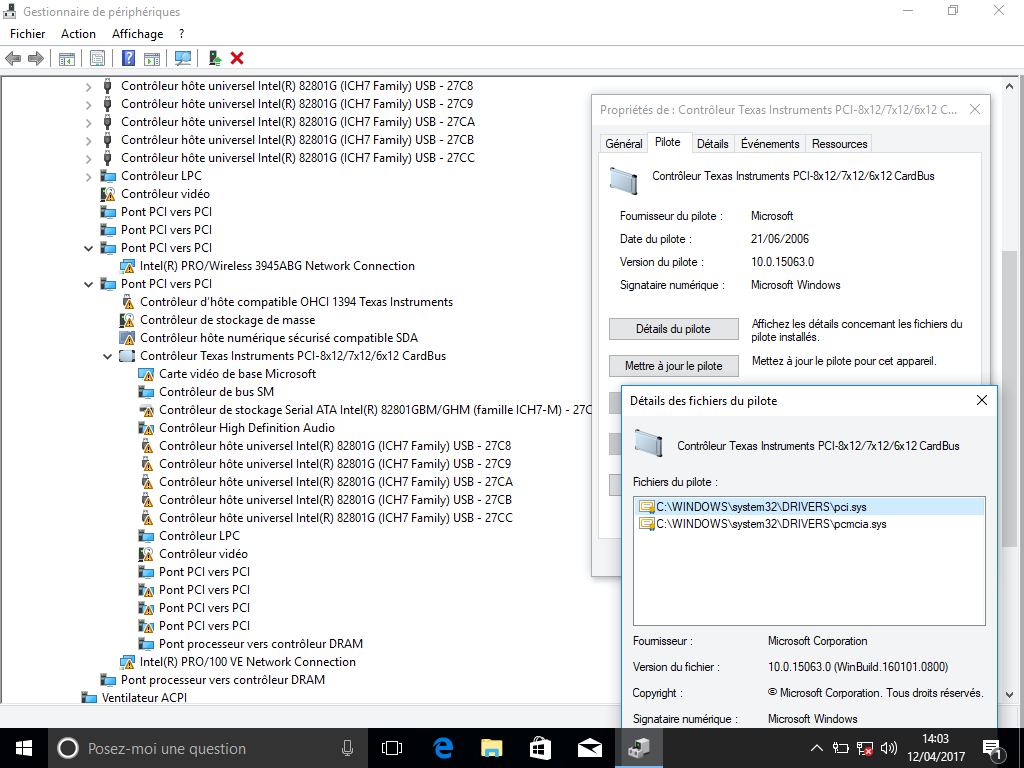Collapse the Texas Instruments CardBus controller node
This screenshot has width=1024, height=768.
(x=108, y=356)
